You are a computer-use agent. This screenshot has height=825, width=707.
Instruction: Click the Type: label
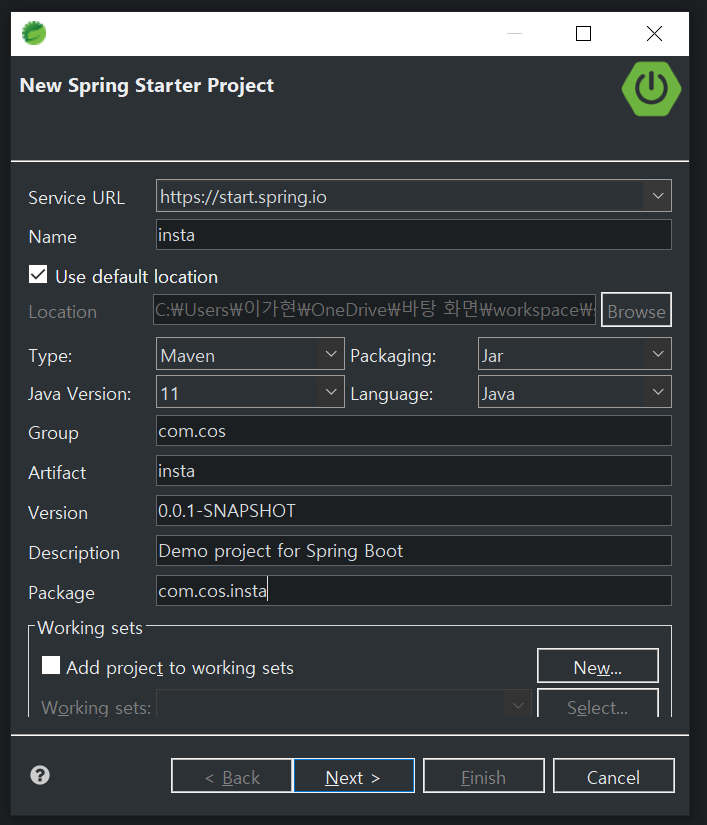pyautogui.click(x=50, y=356)
